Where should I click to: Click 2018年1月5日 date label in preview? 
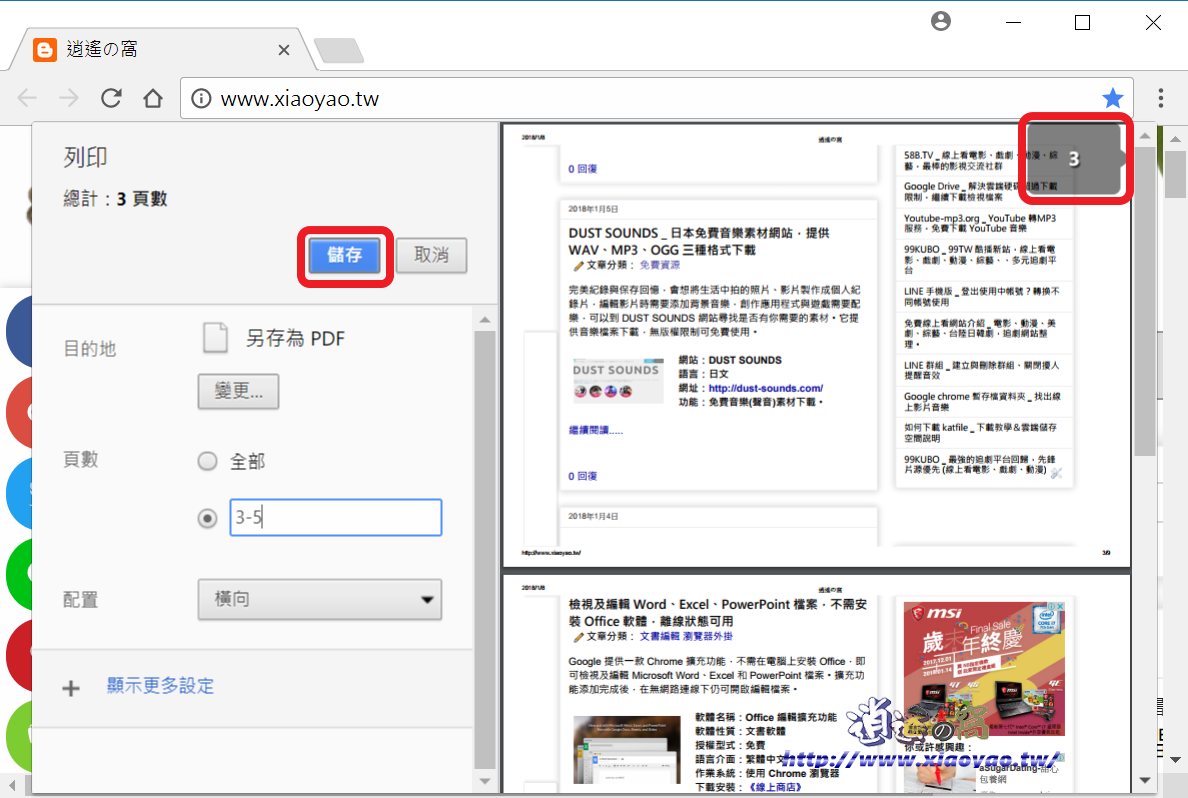coord(593,208)
